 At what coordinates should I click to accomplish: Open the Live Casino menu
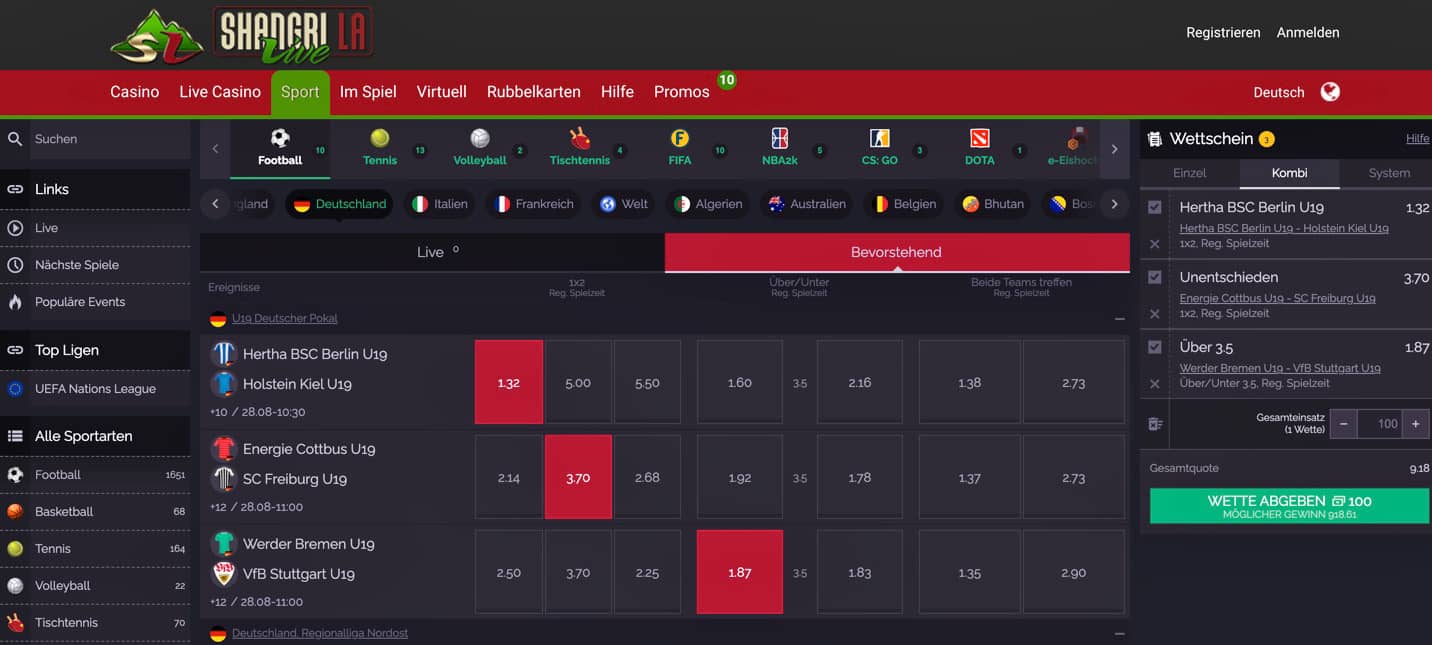(x=220, y=92)
